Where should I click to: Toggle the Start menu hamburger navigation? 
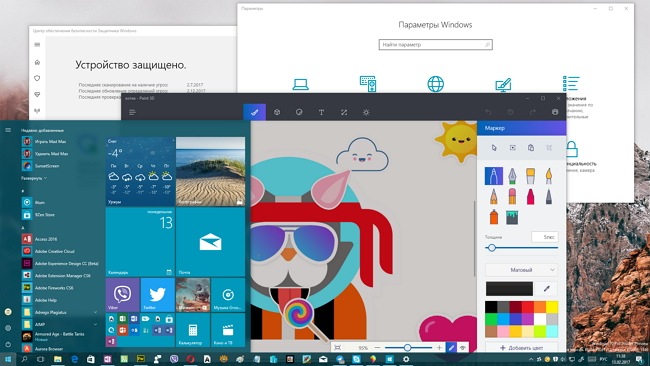tap(8, 130)
